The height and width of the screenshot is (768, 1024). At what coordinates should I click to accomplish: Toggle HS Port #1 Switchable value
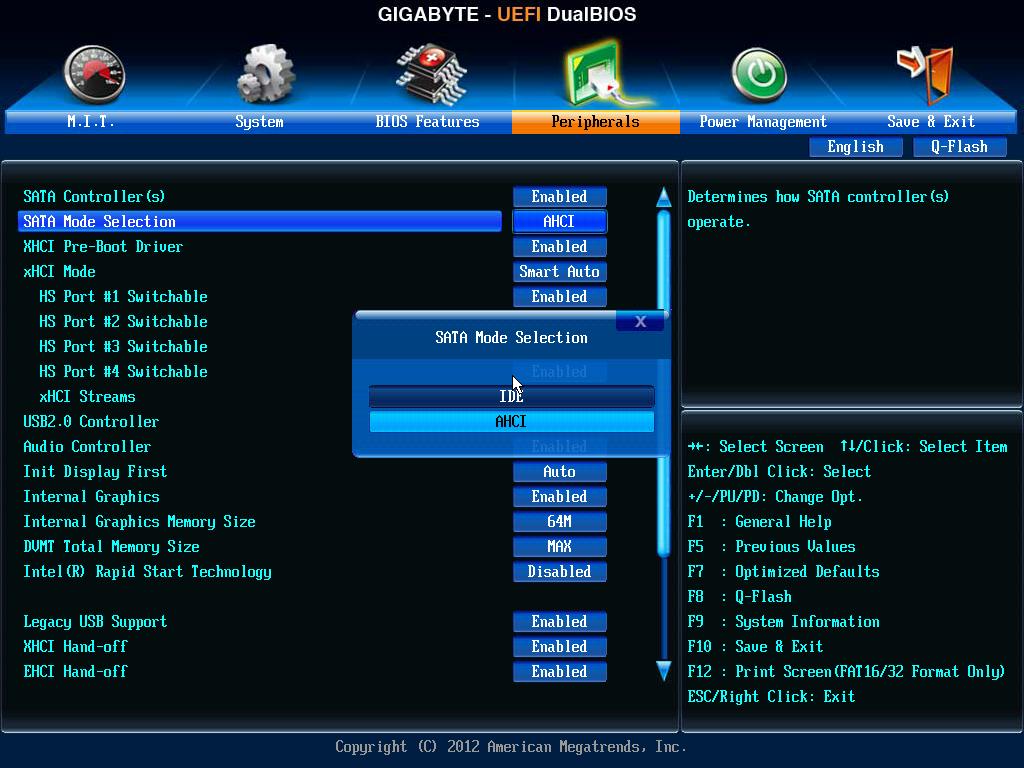[x=560, y=296]
